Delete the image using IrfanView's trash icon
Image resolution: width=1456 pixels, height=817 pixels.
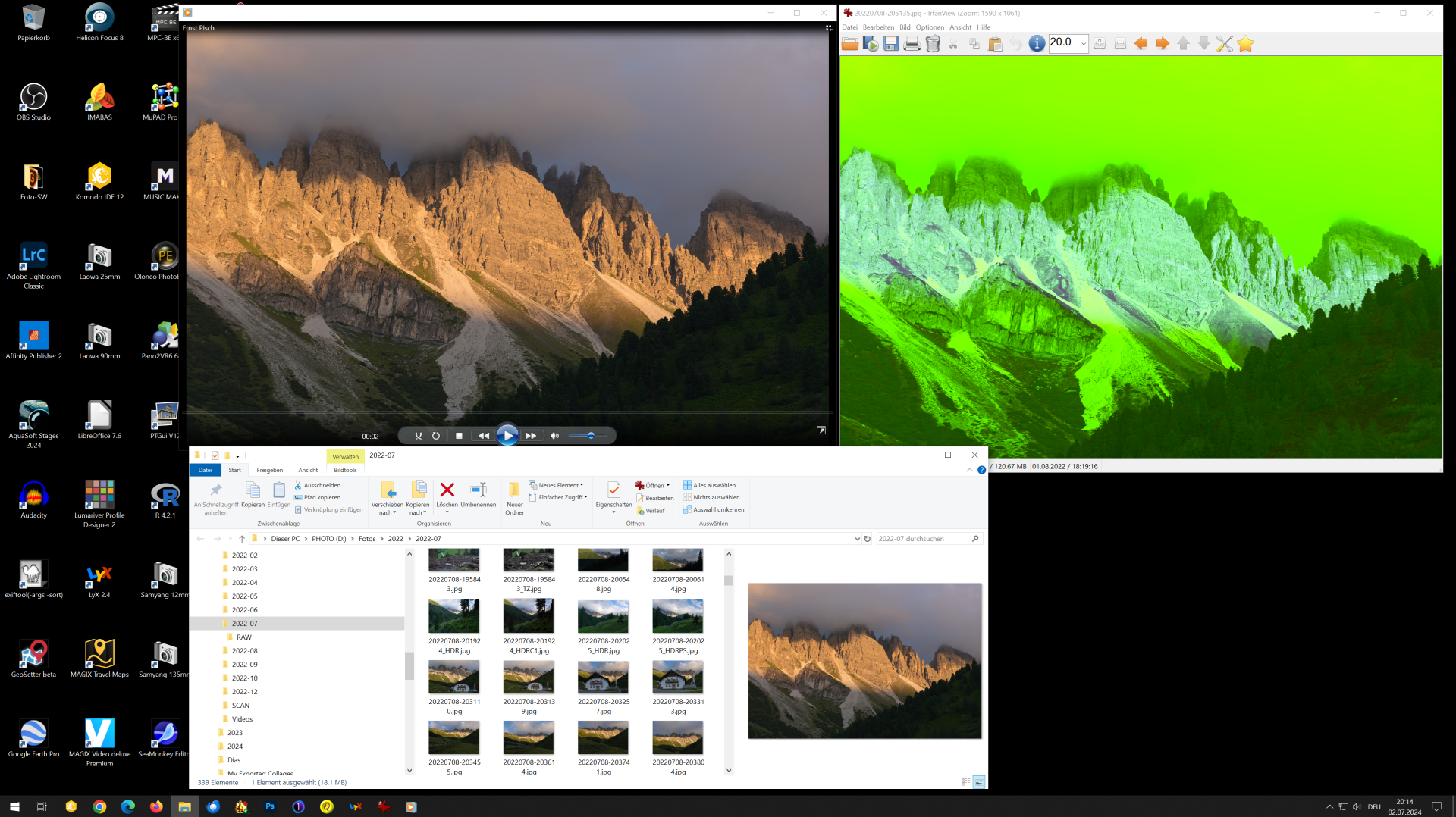[x=934, y=43]
